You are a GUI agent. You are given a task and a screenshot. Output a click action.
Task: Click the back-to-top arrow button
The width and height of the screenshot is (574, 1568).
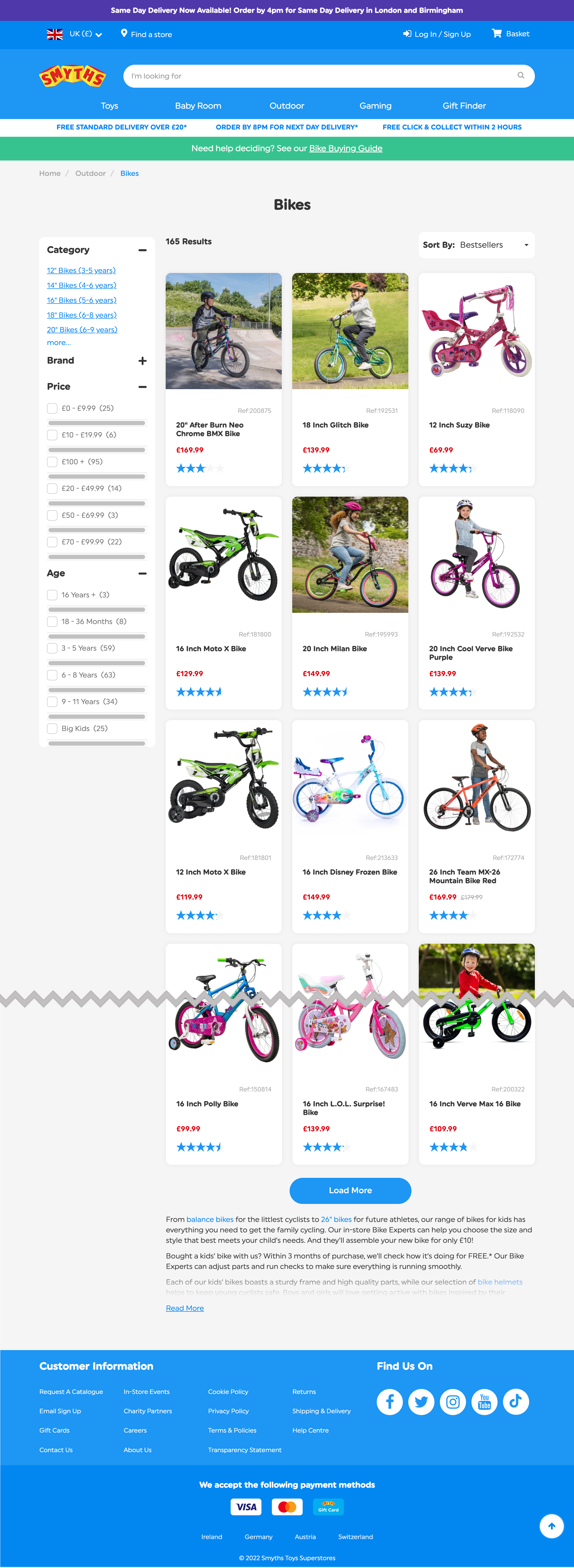point(552,1525)
